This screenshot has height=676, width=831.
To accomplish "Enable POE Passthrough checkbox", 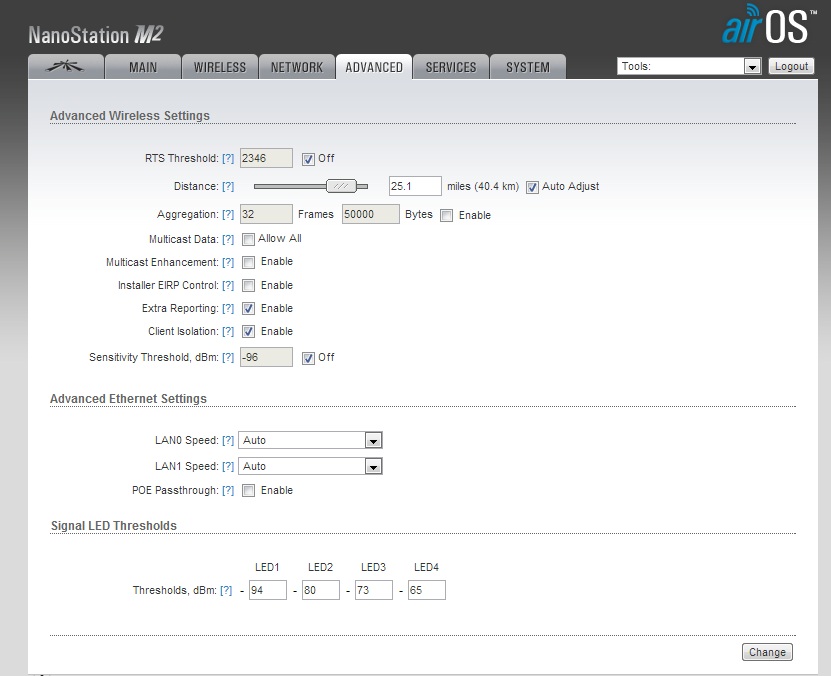I will coord(248,491).
